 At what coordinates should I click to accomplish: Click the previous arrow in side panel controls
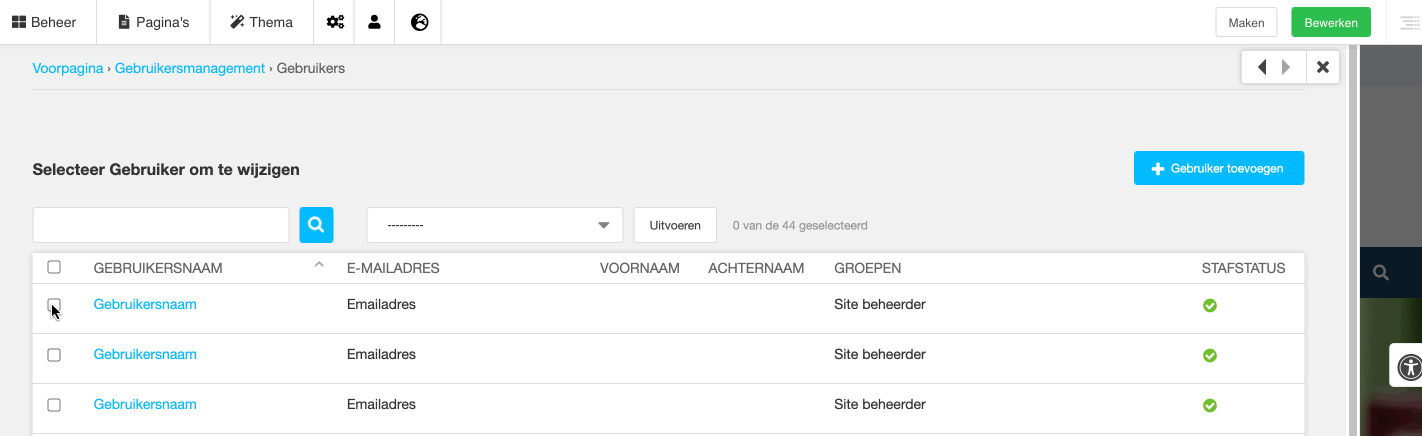[x=1262, y=67]
